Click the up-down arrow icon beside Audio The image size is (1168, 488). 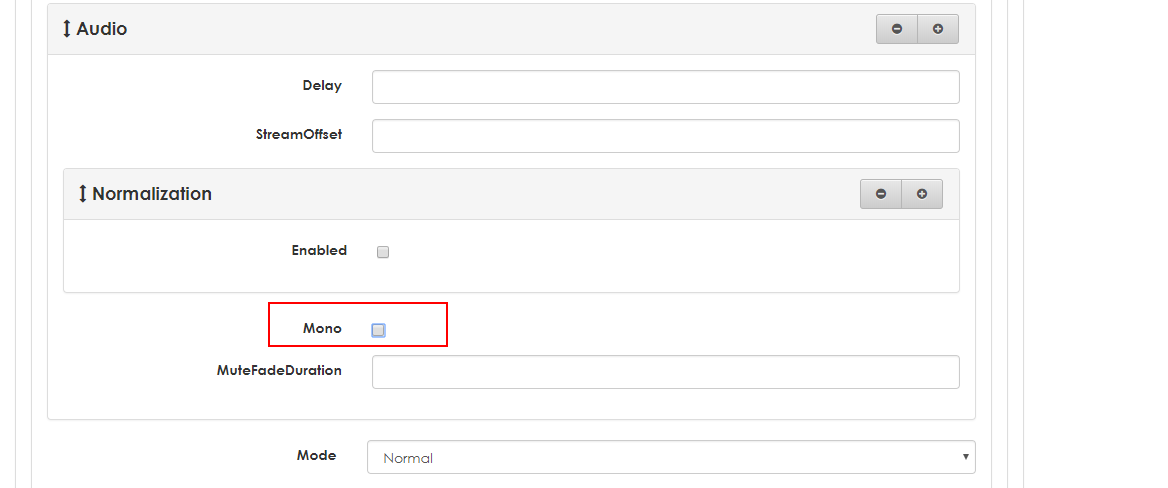[x=67, y=29]
